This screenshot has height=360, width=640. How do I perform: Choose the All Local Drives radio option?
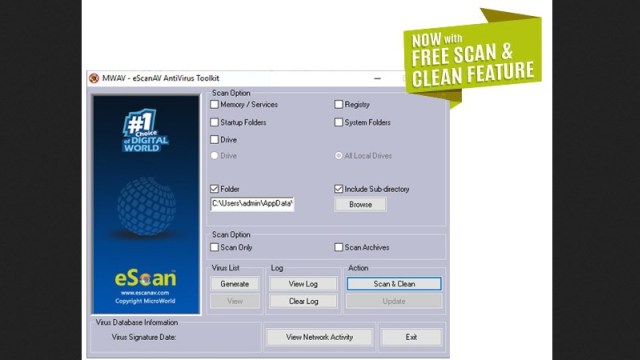[x=338, y=156]
